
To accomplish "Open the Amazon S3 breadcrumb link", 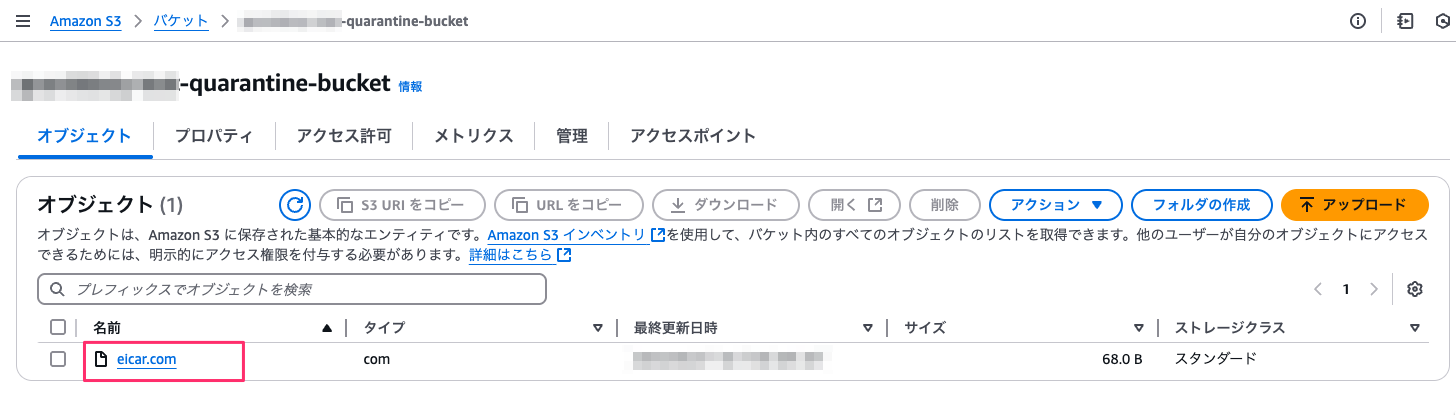I will point(85,21).
